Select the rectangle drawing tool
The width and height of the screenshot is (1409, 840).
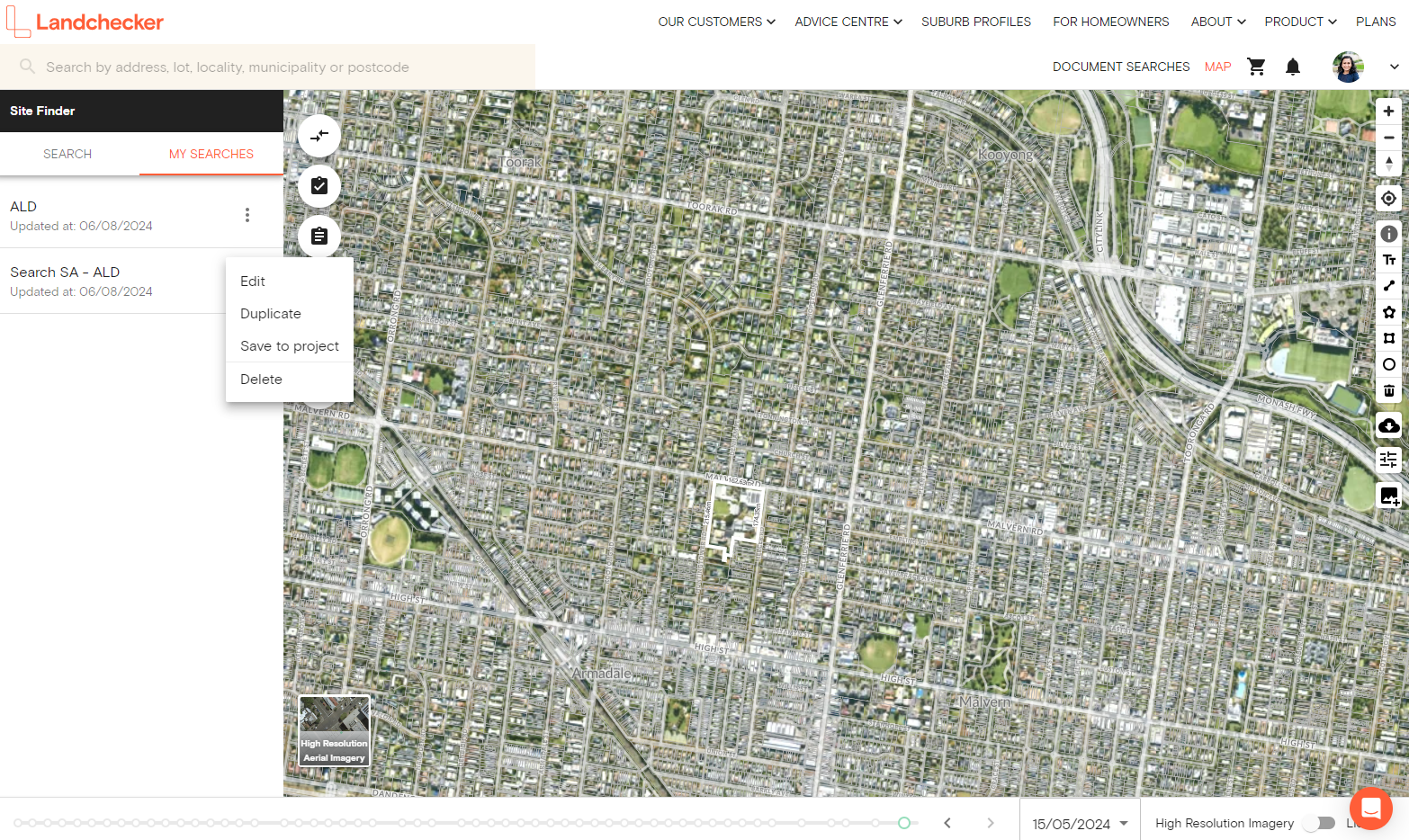[x=1388, y=338]
